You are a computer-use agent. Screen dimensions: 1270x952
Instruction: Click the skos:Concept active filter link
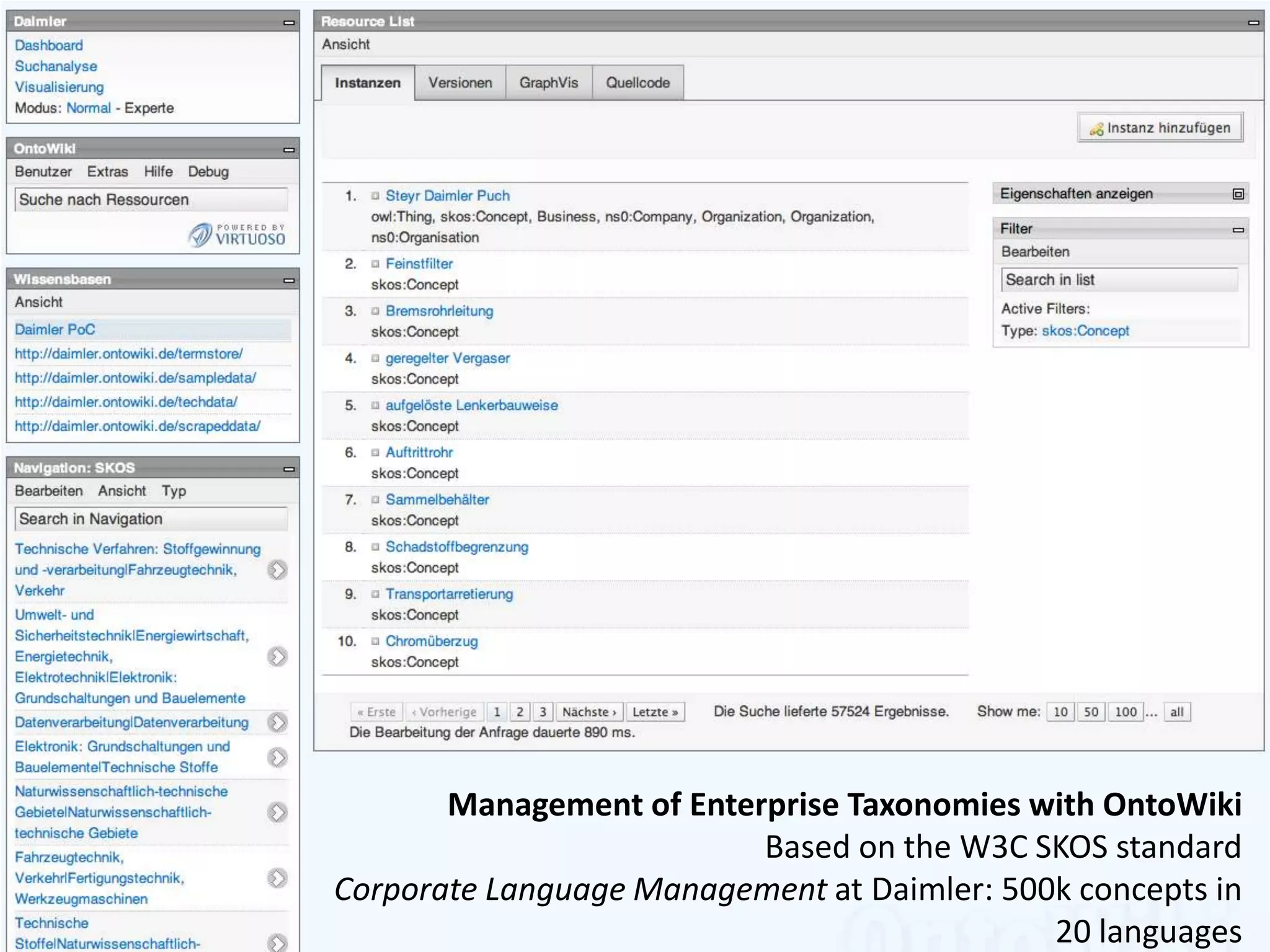point(1085,331)
